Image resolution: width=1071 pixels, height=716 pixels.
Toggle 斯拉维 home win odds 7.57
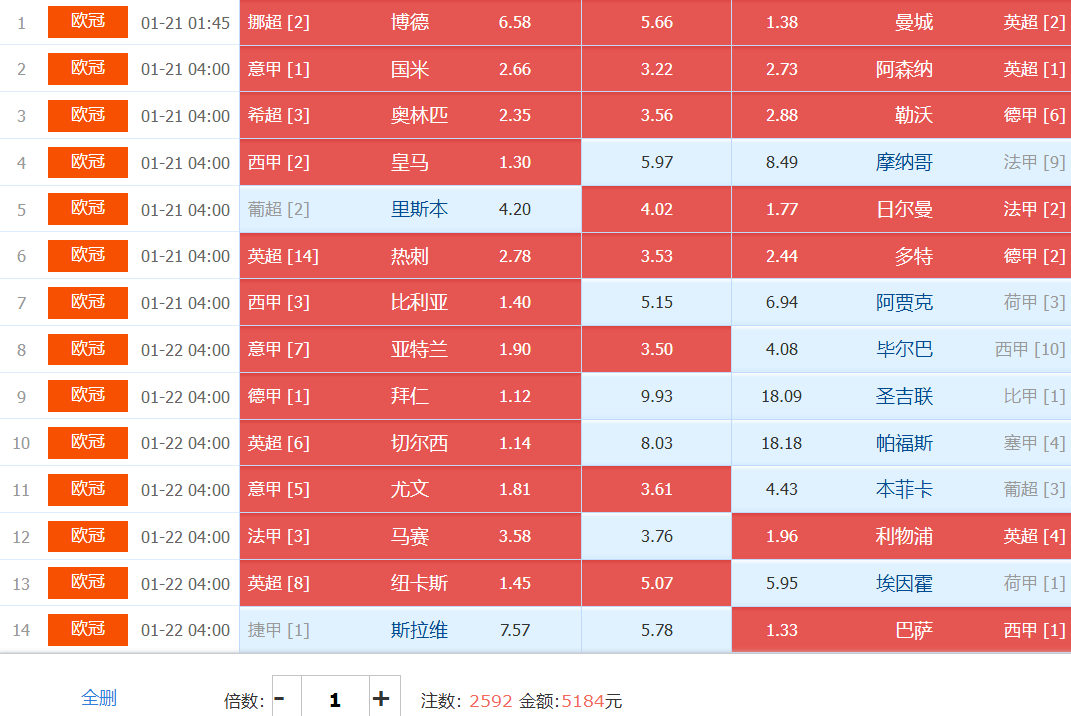click(x=514, y=631)
